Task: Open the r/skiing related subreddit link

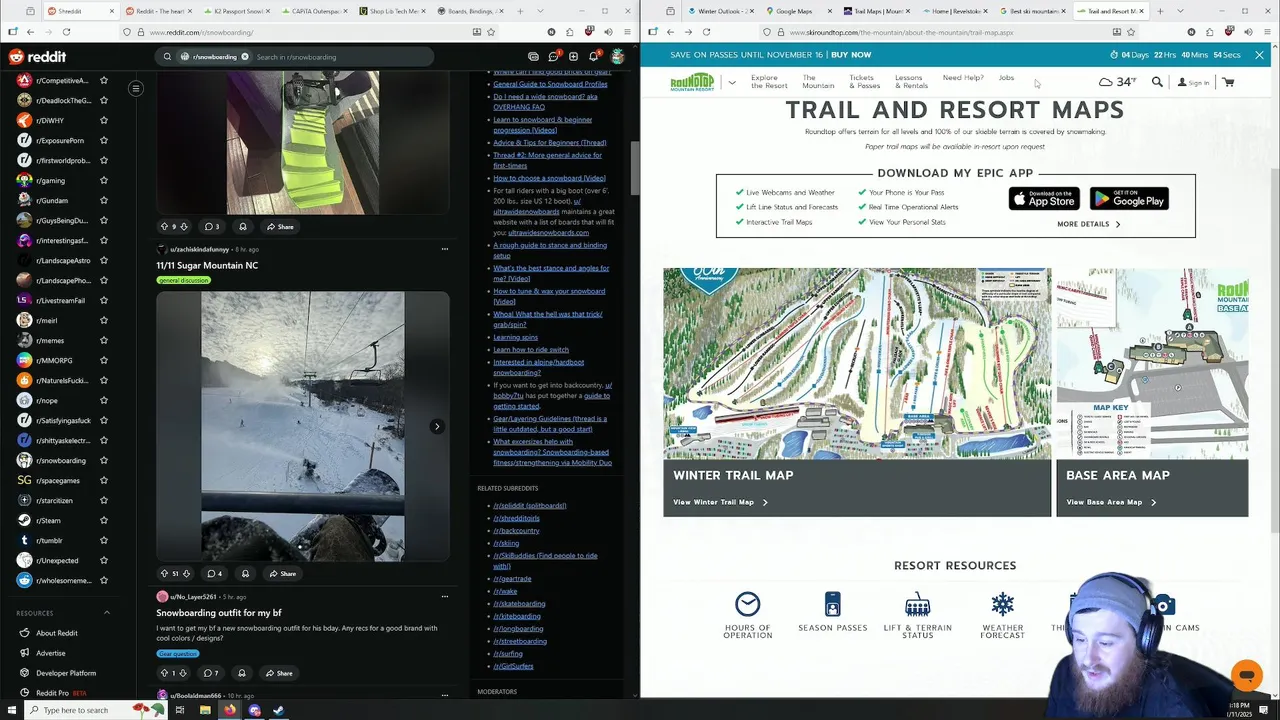Action: (x=506, y=543)
